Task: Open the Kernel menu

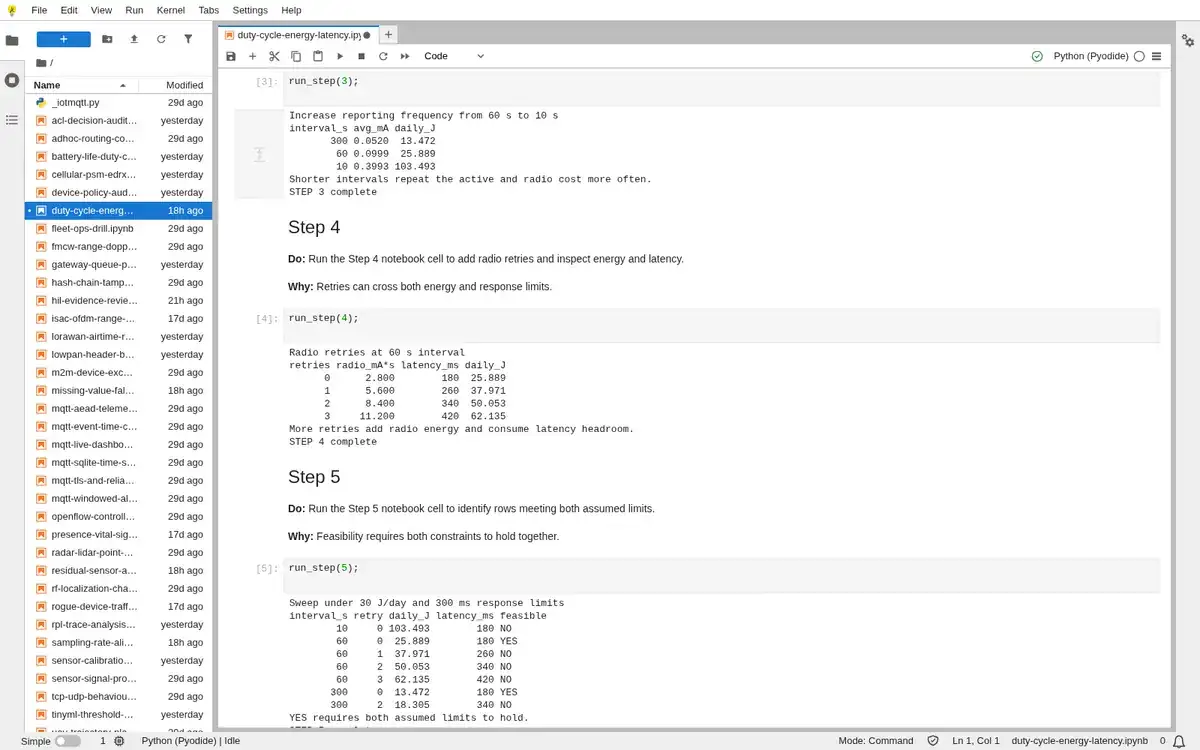Action: pyautogui.click(x=171, y=10)
